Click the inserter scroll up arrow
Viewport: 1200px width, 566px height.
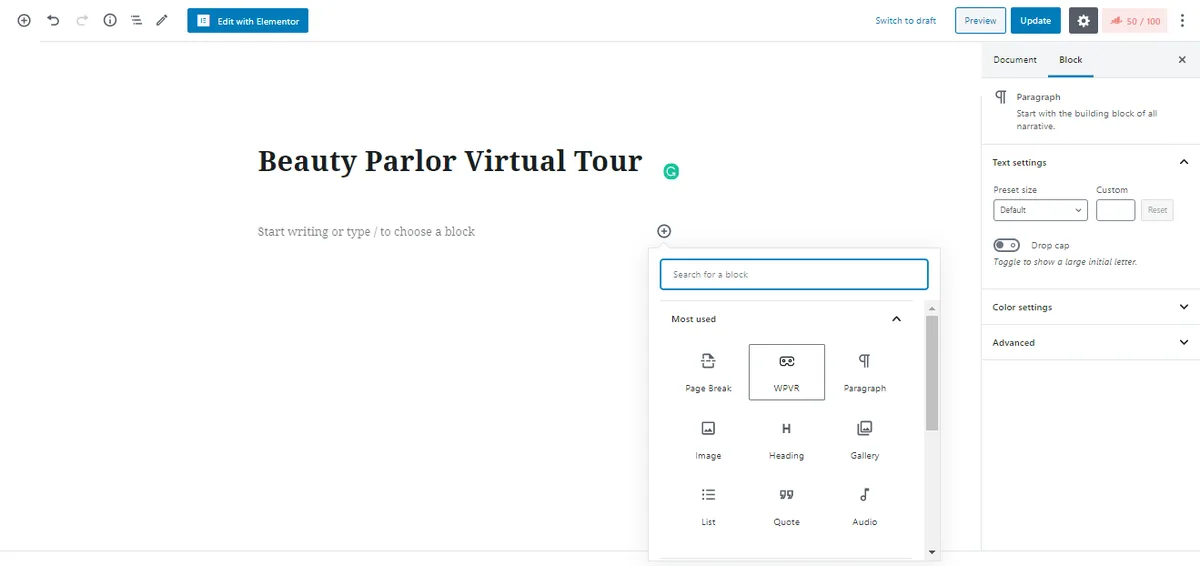(932, 307)
